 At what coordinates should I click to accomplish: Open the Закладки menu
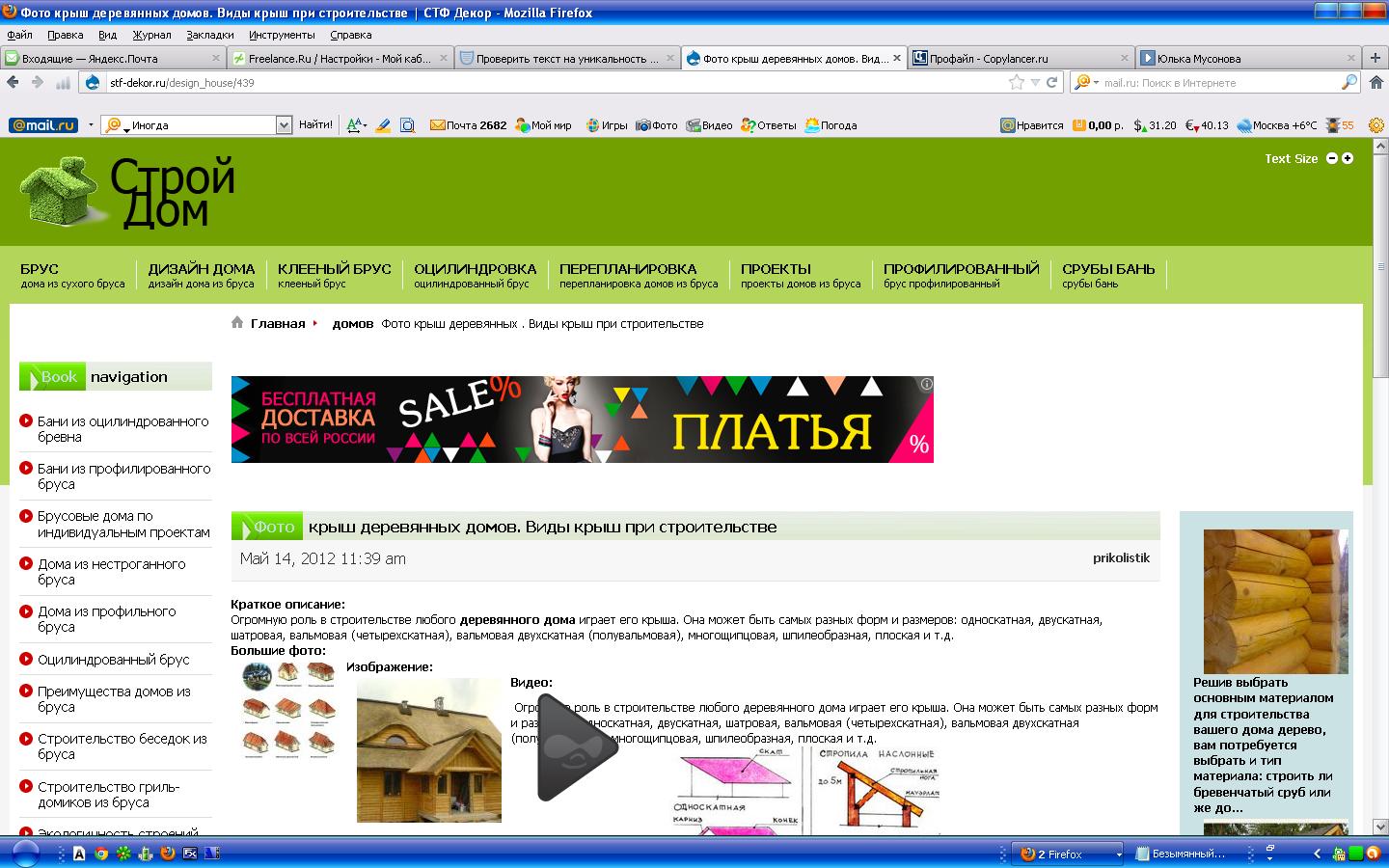click(210, 35)
